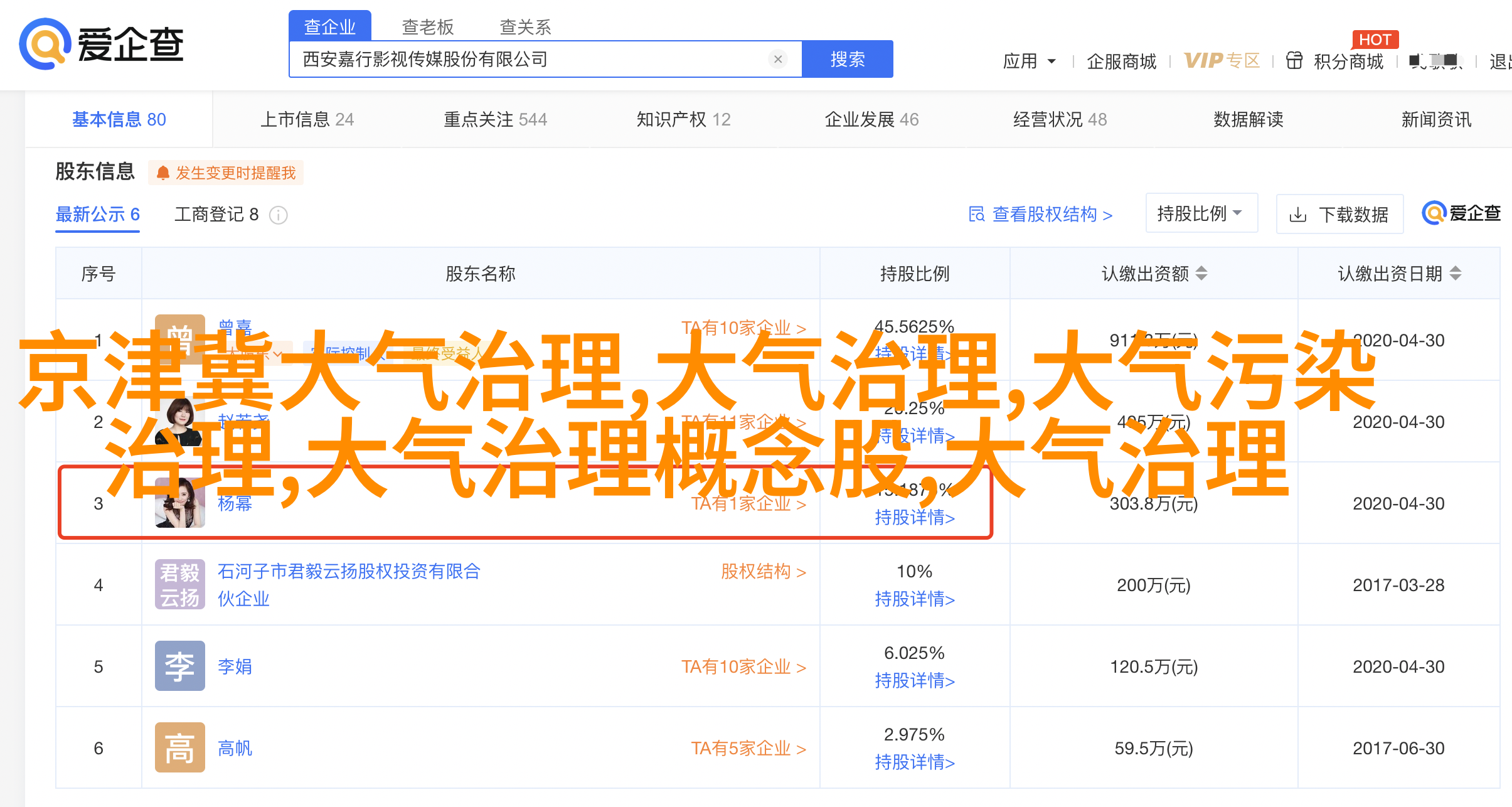Open 石河子市君毅云扬股权投资有限合伙企业 link

pyautogui.click(x=349, y=585)
